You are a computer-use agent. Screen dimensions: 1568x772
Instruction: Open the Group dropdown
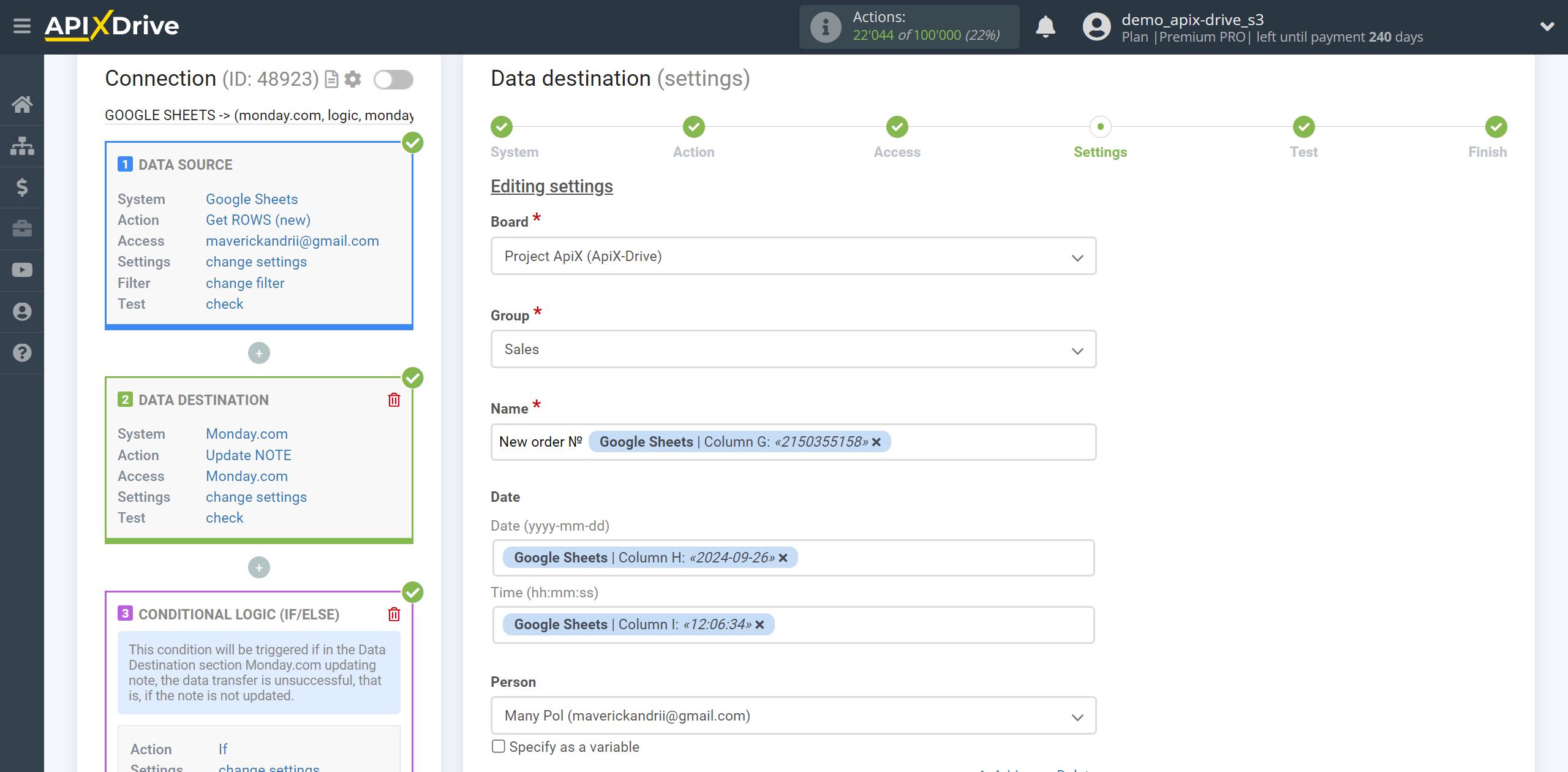(x=793, y=349)
